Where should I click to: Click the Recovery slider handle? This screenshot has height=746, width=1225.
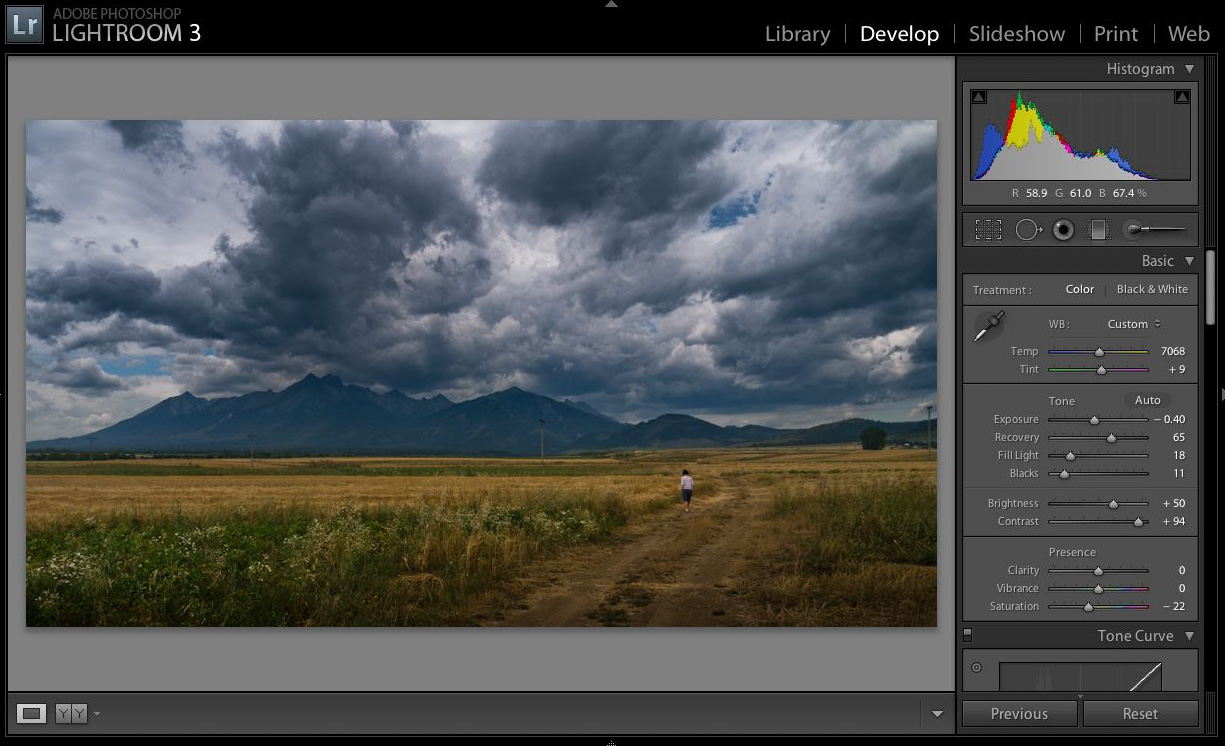pos(1111,438)
